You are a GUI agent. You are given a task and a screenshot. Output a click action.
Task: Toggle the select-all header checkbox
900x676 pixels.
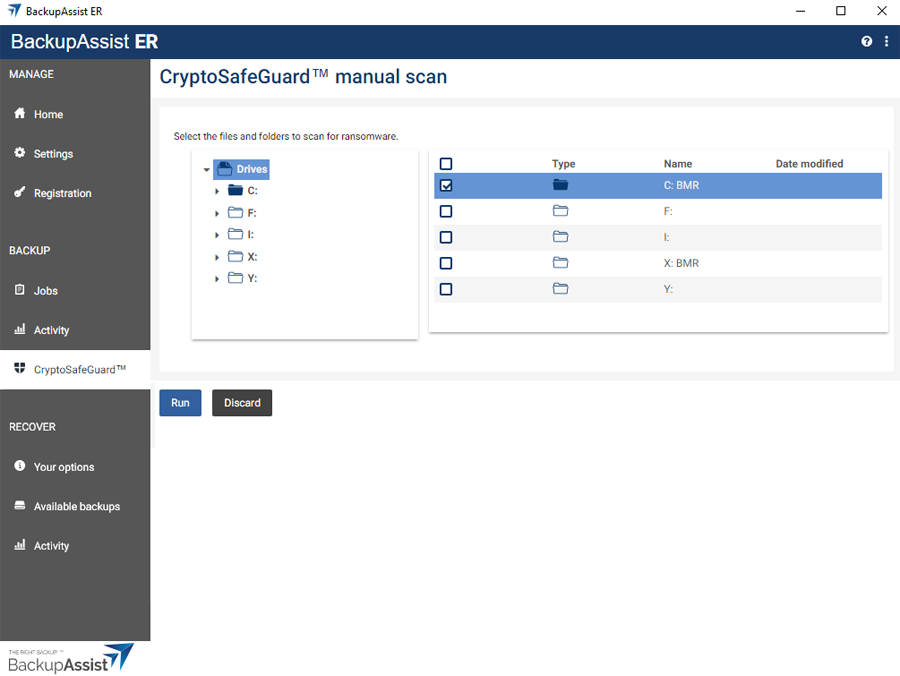click(x=446, y=164)
